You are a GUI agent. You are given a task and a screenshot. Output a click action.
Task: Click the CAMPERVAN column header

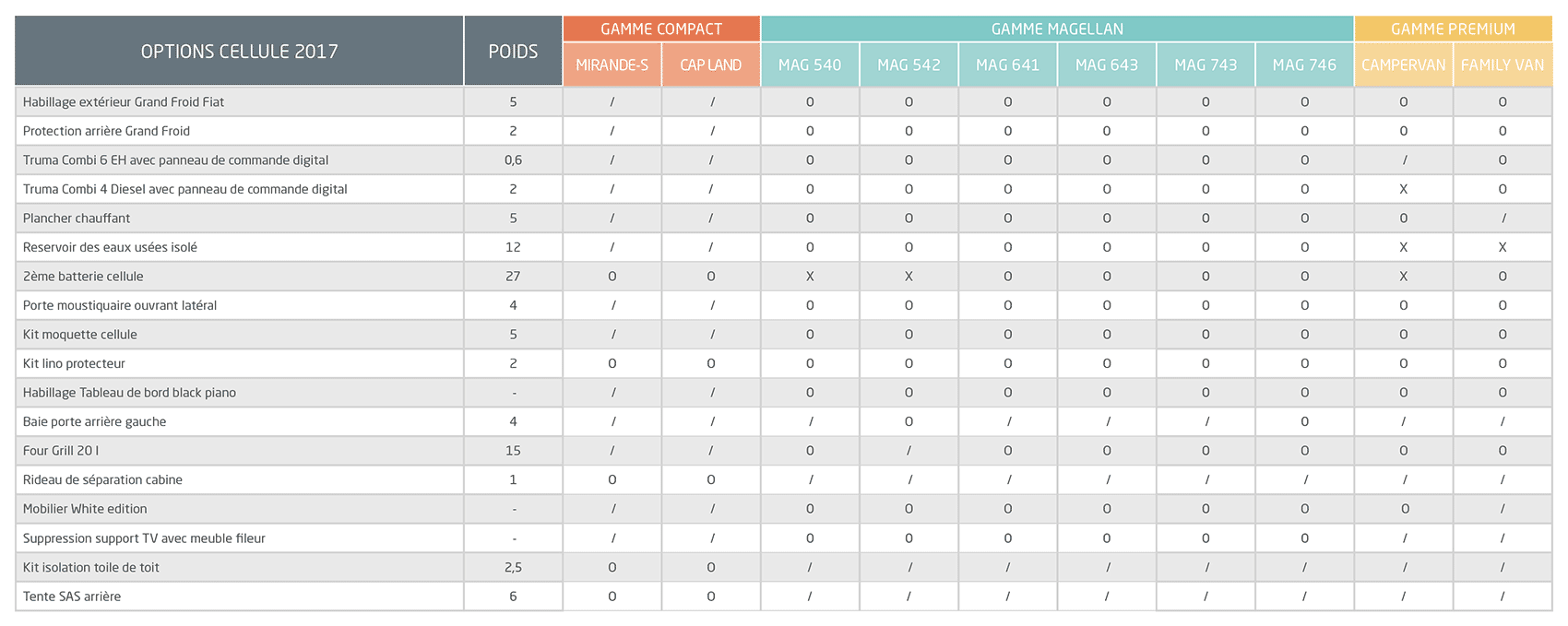(x=1403, y=65)
